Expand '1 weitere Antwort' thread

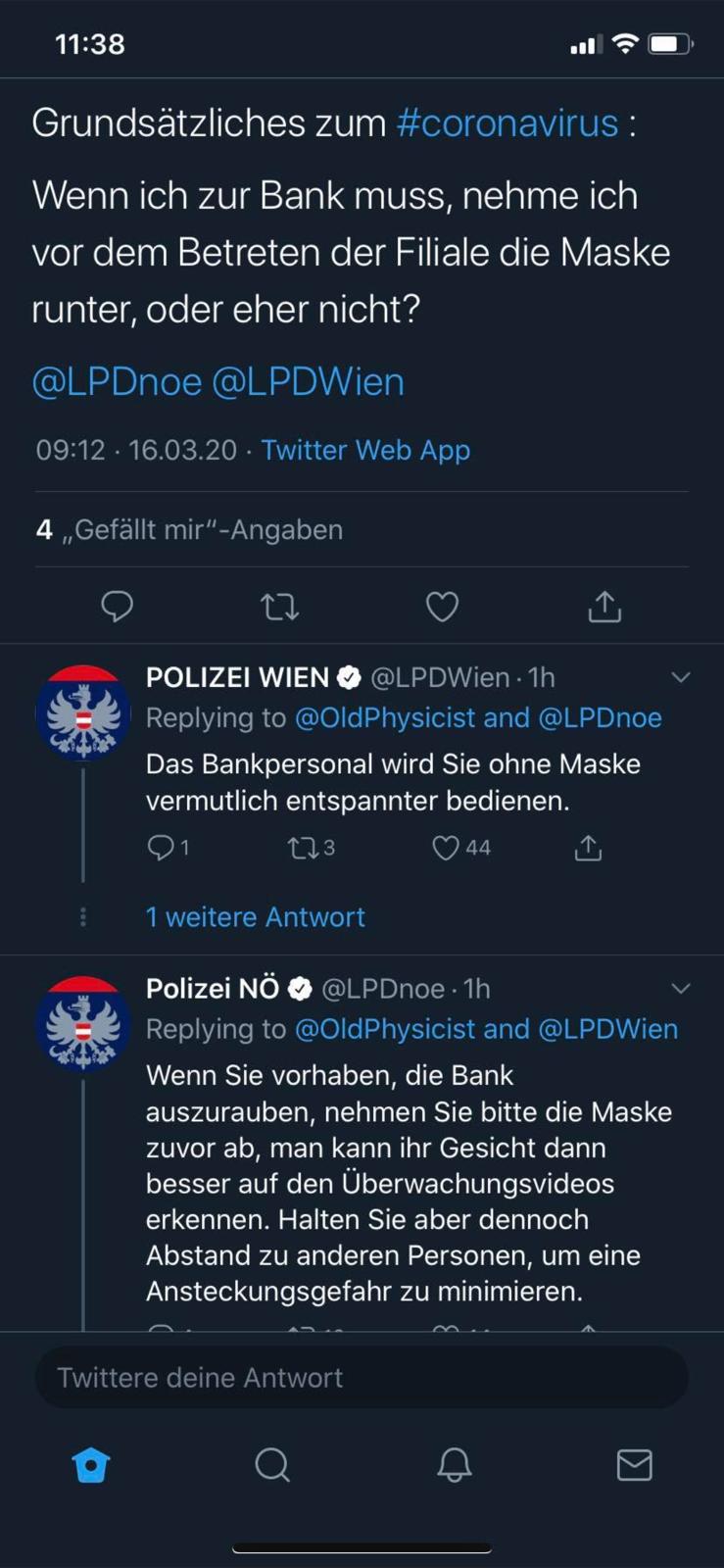coord(255,917)
